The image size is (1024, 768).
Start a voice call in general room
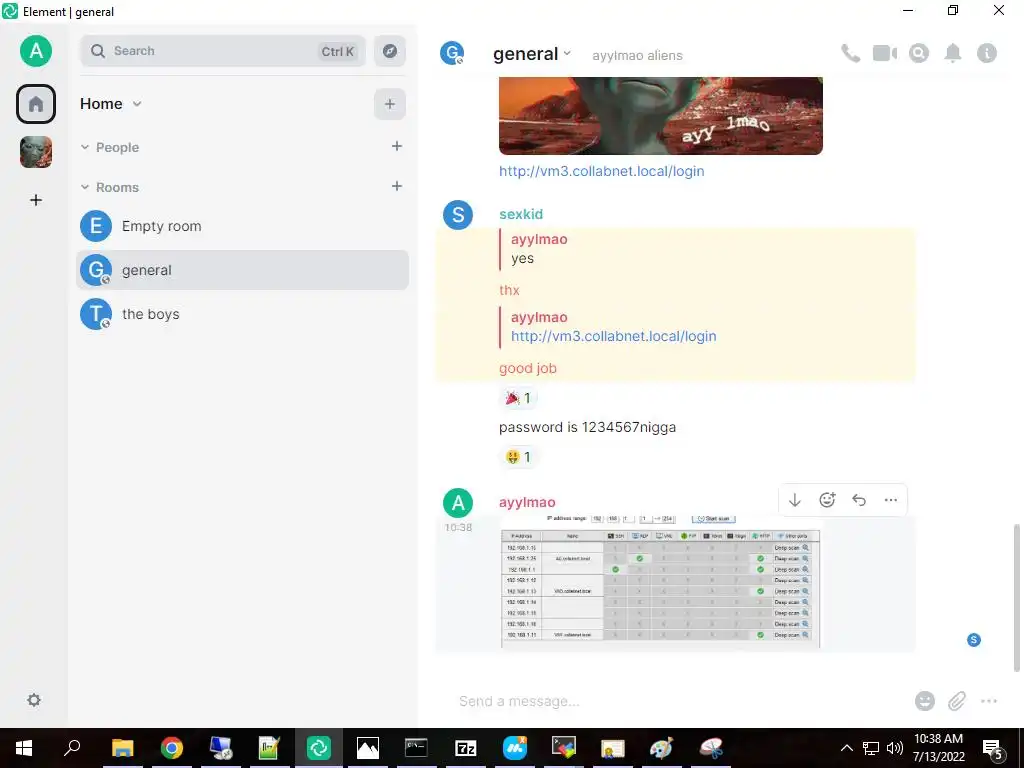click(850, 53)
